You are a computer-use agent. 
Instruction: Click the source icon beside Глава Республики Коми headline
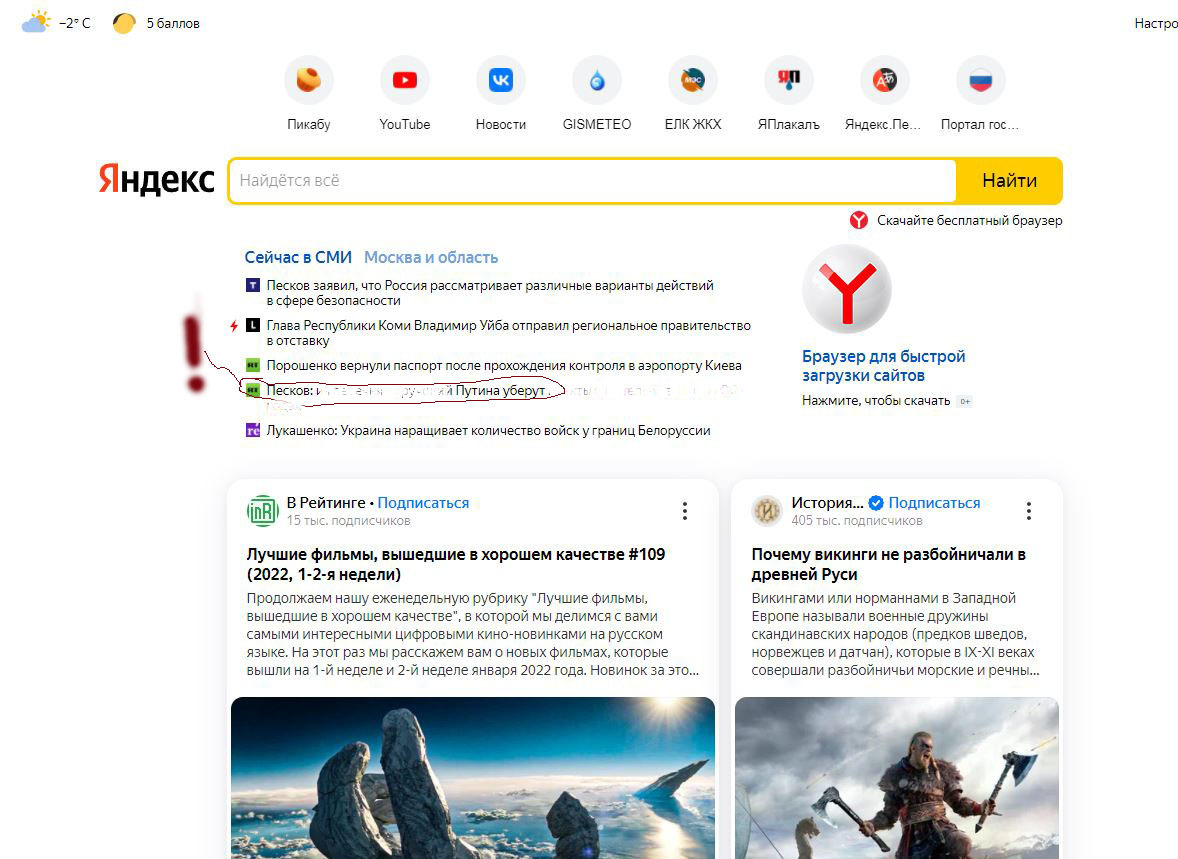click(x=253, y=325)
